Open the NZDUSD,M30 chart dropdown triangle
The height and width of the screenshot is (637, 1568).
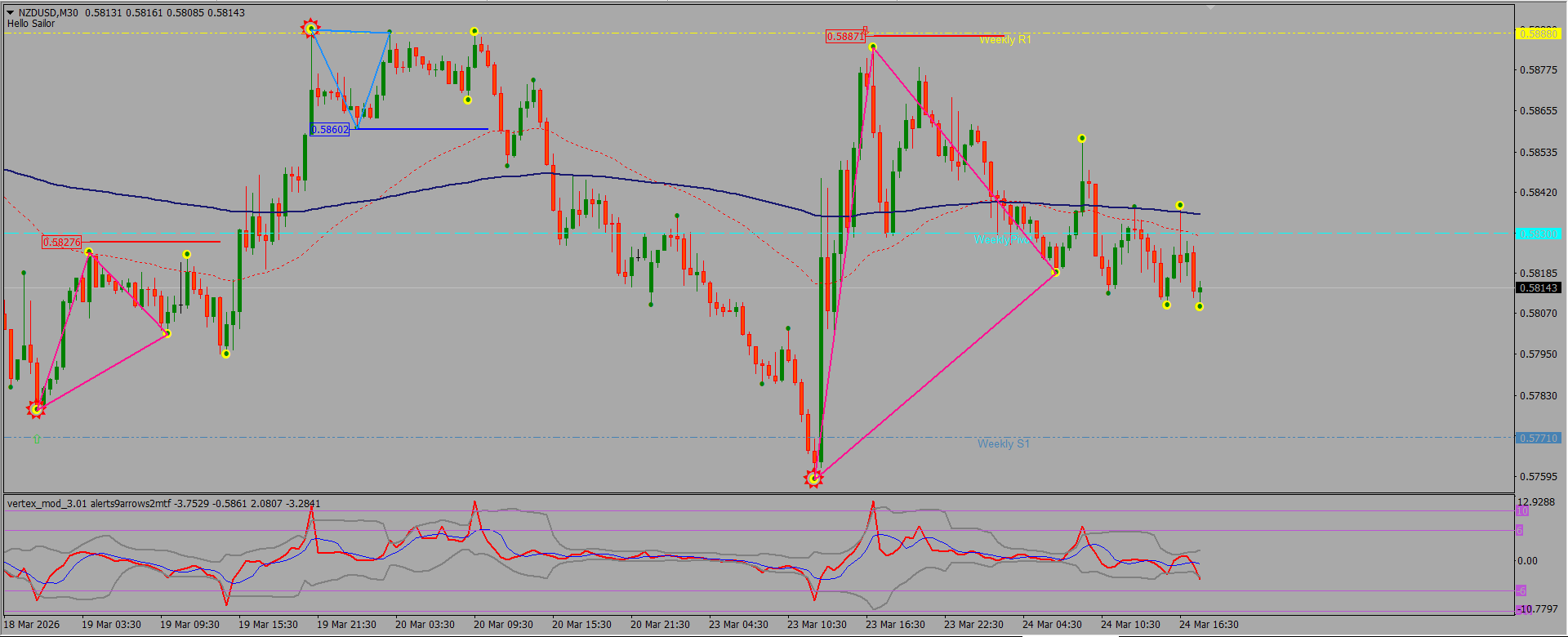point(11,13)
